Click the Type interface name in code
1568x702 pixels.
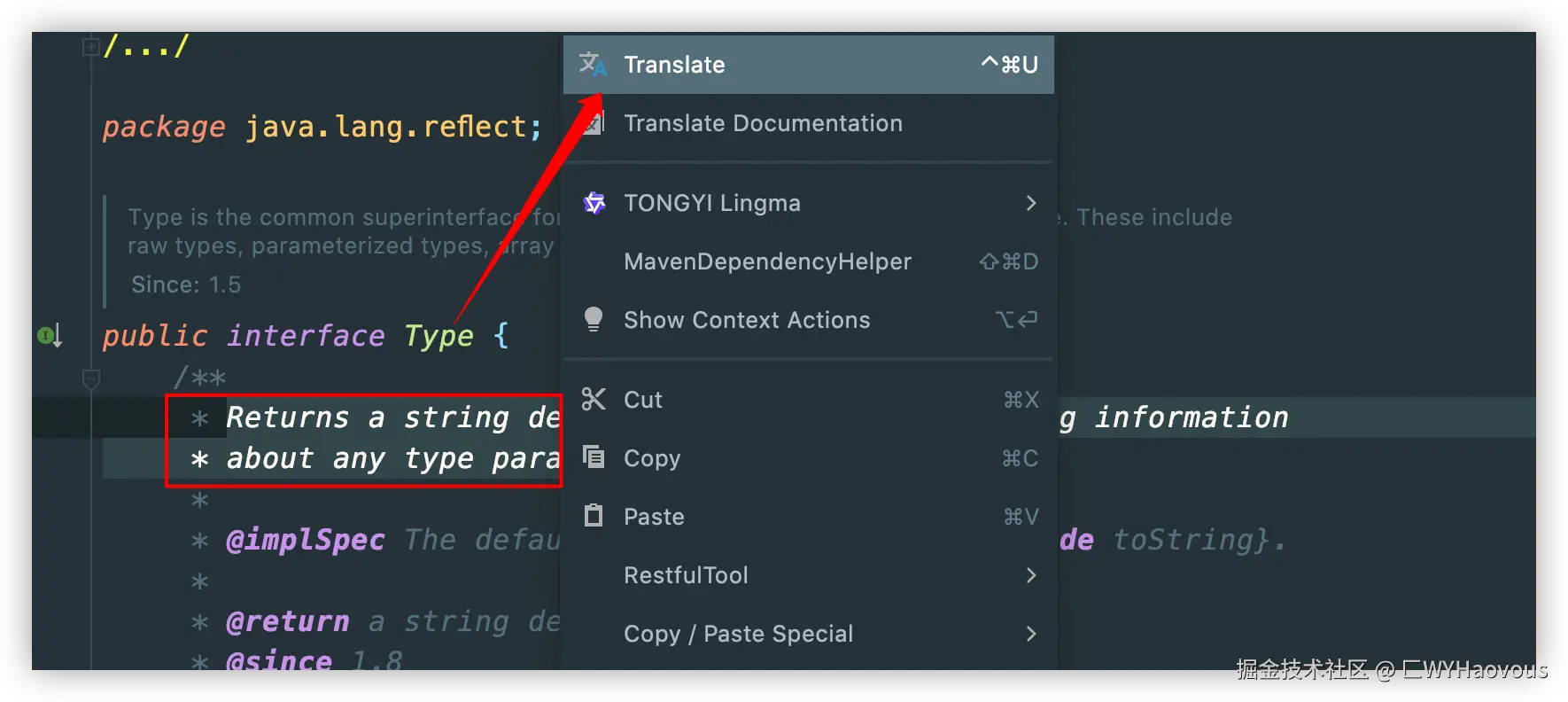[x=439, y=336]
